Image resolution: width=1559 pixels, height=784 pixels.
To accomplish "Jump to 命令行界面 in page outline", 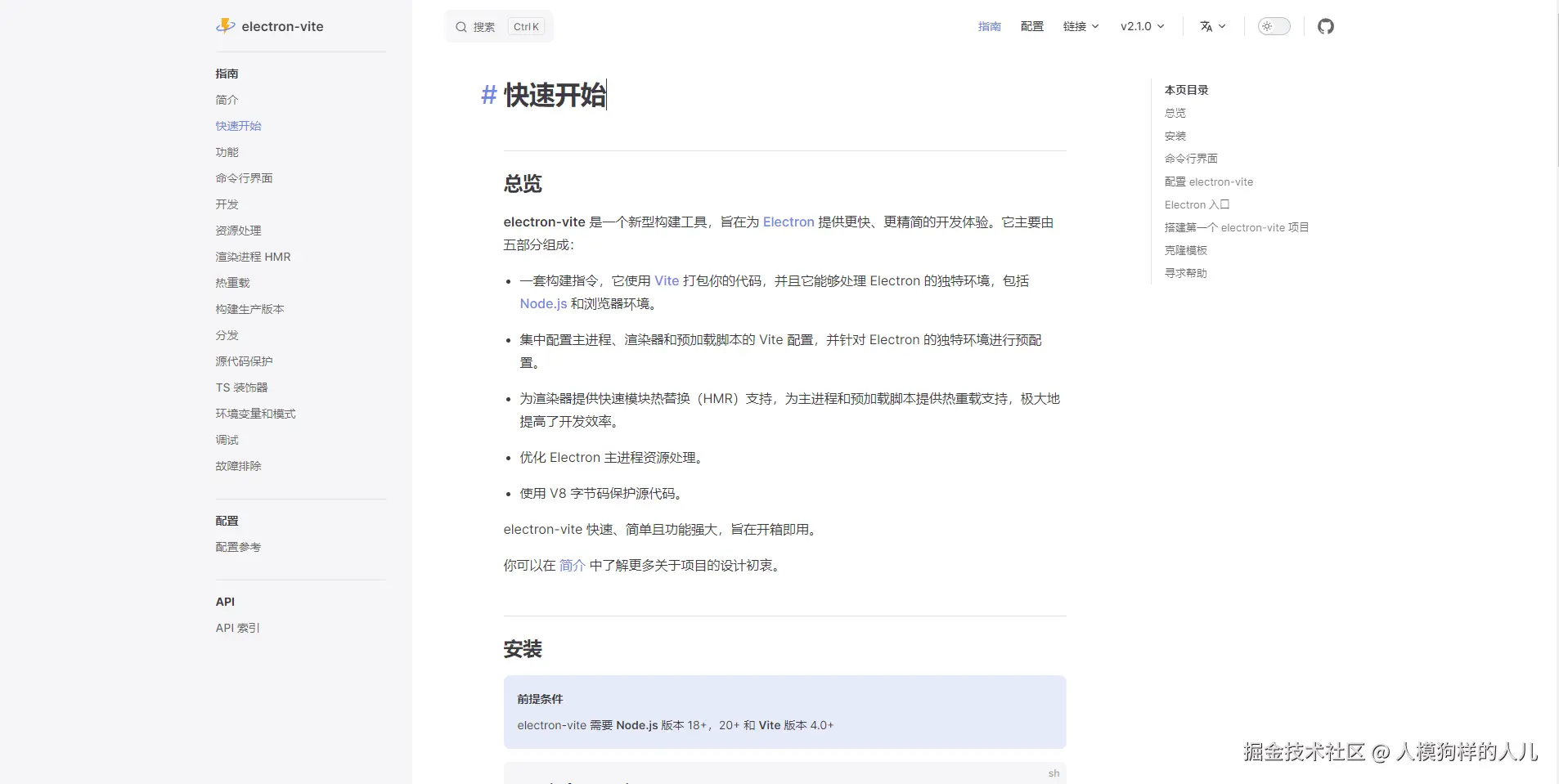I will click(x=1191, y=159).
